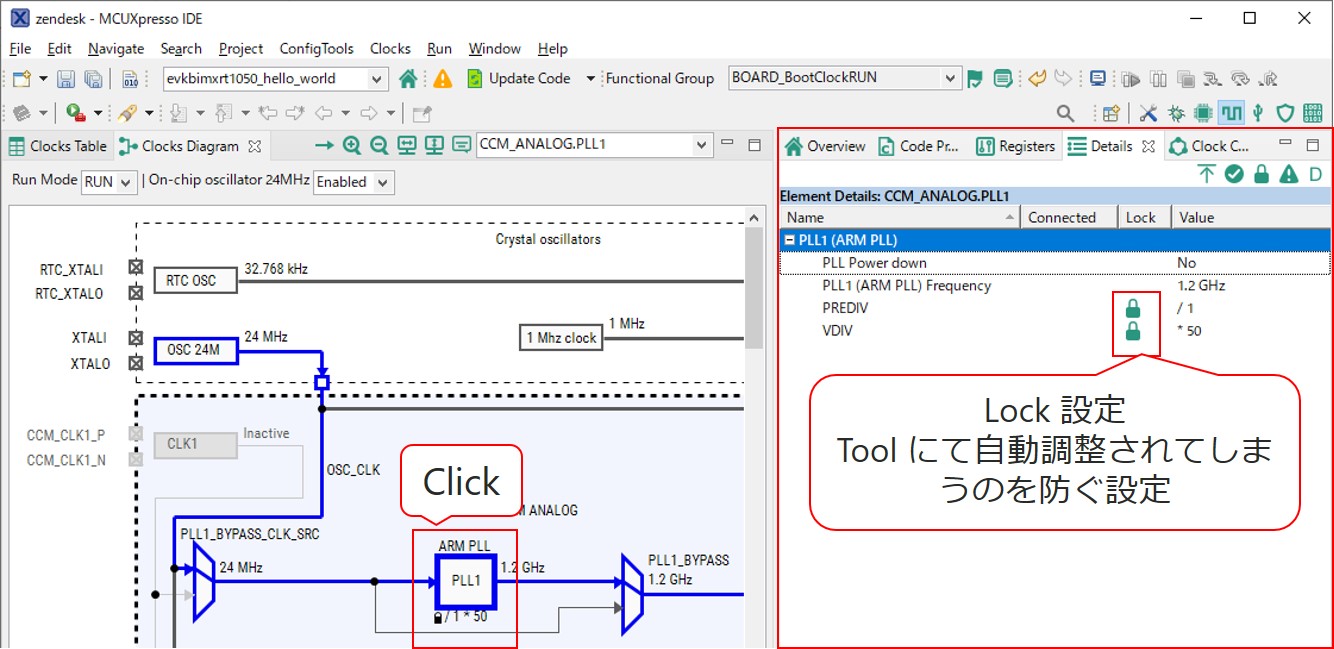Viewport: 1334px width, 649px height.
Task: Click the Save icon in the toolbar
Action: (66, 79)
